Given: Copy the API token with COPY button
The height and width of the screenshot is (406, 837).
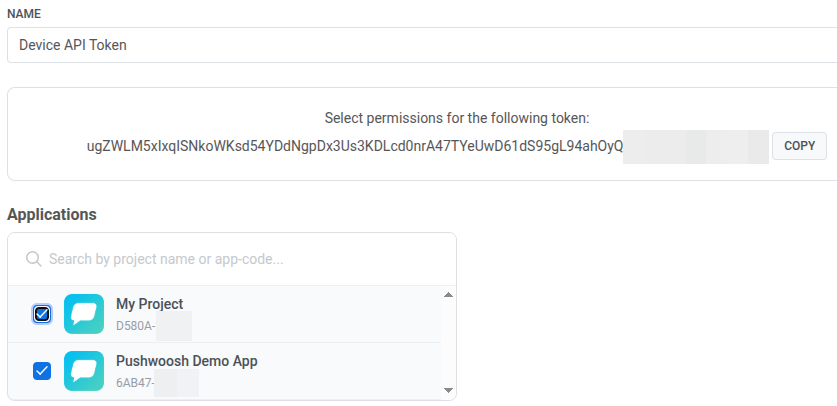Looking at the screenshot, I should point(799,146).
